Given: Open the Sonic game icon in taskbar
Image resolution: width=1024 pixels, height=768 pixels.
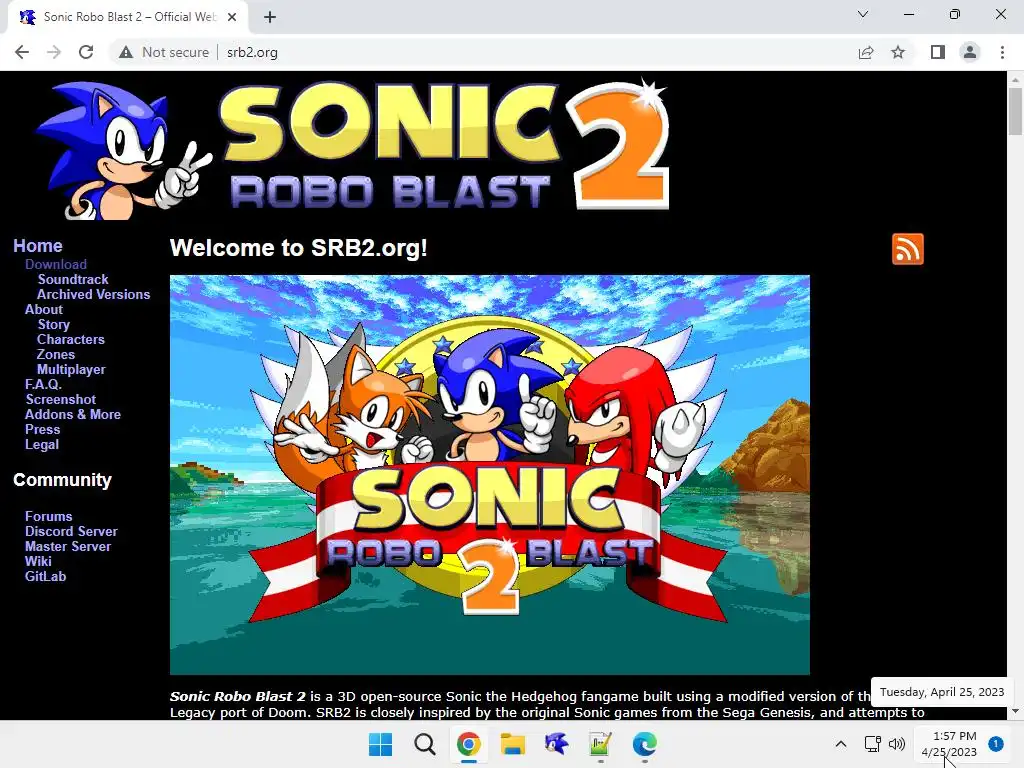Looking at the screenshot, I should click(556, 744).
